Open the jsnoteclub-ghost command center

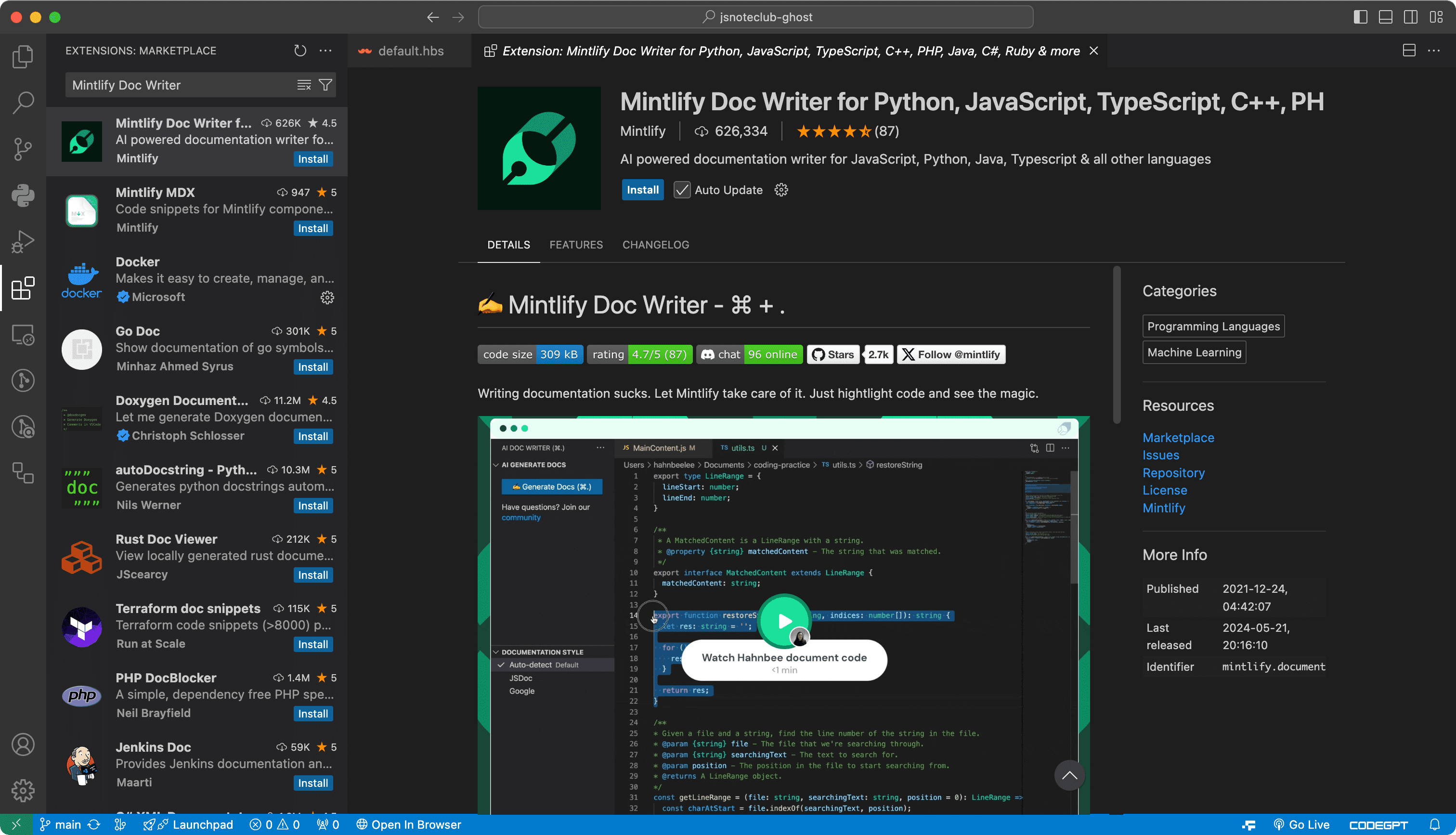755,17
